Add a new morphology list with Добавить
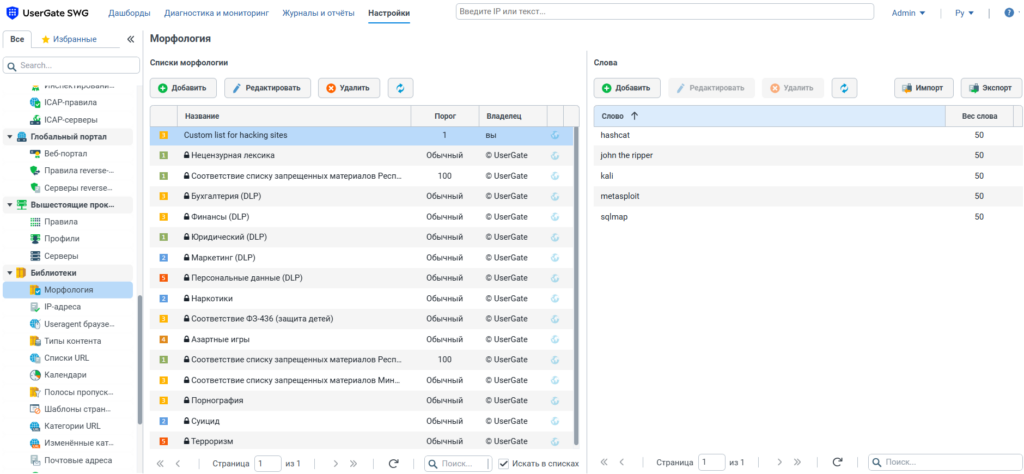 (x=182, y=87)
